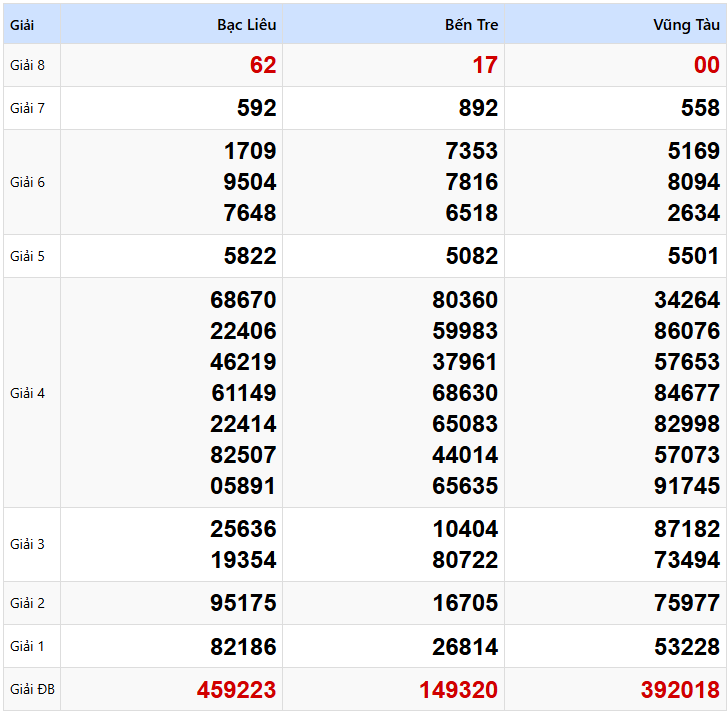This screenshot has height=712, width=728.
Task: Select Giải 2 number 75977
Action: click(x=687, y=603)
